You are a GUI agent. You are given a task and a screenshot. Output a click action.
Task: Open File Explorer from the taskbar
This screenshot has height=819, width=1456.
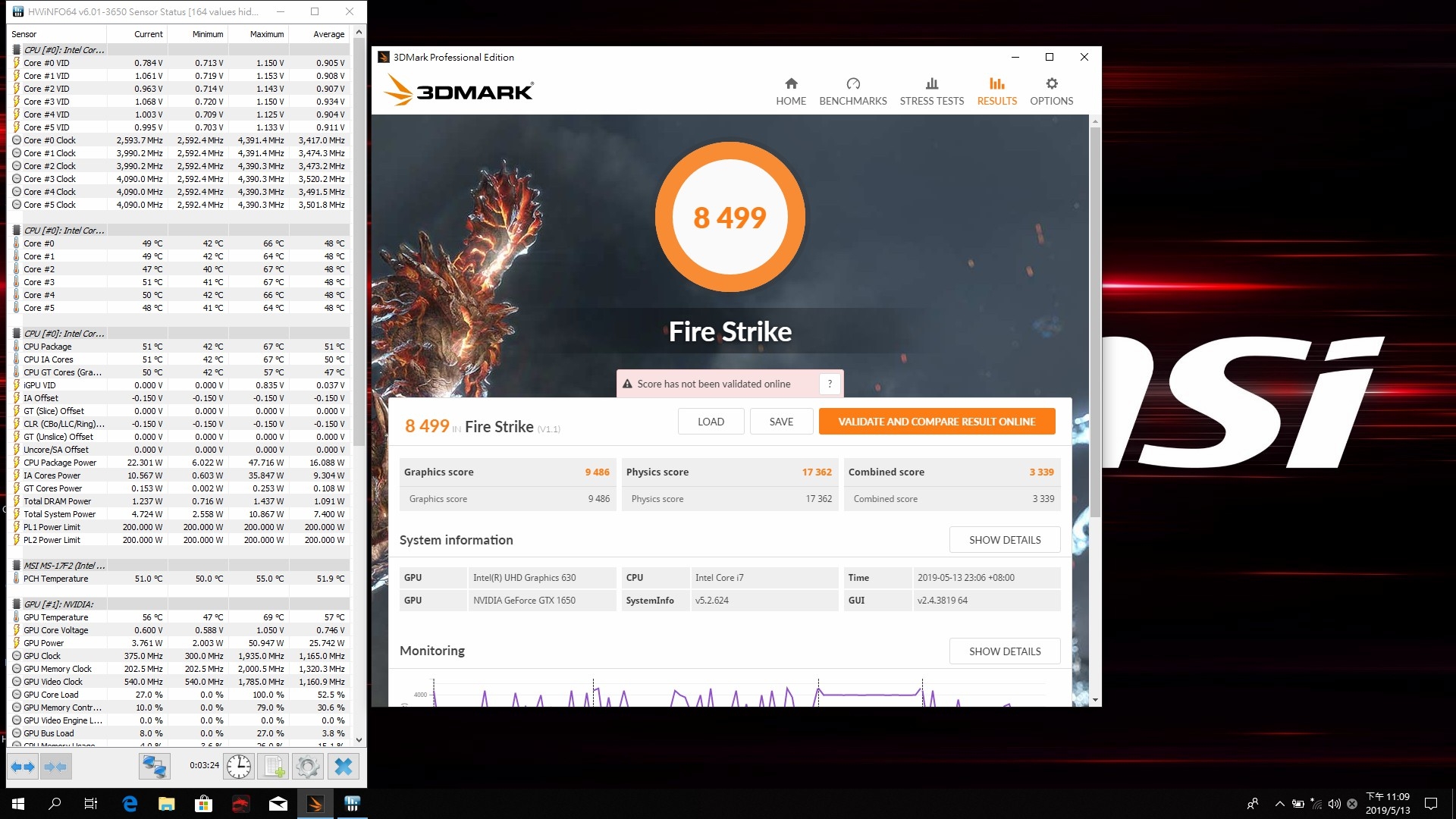click(x=167, y=804)
